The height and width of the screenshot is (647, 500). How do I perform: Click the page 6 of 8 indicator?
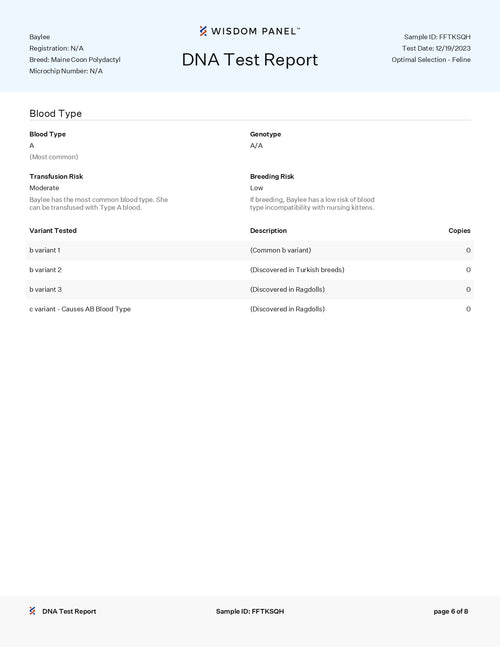coord(450,612)
